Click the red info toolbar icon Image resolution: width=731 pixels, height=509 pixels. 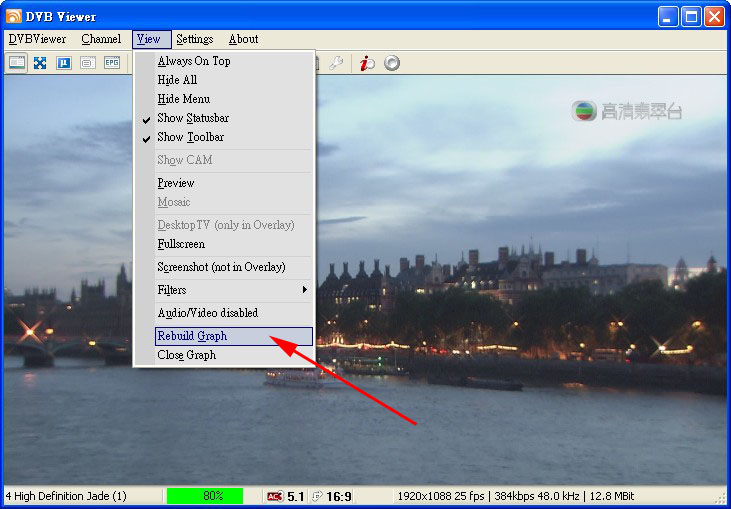click(x=367, y=63)
